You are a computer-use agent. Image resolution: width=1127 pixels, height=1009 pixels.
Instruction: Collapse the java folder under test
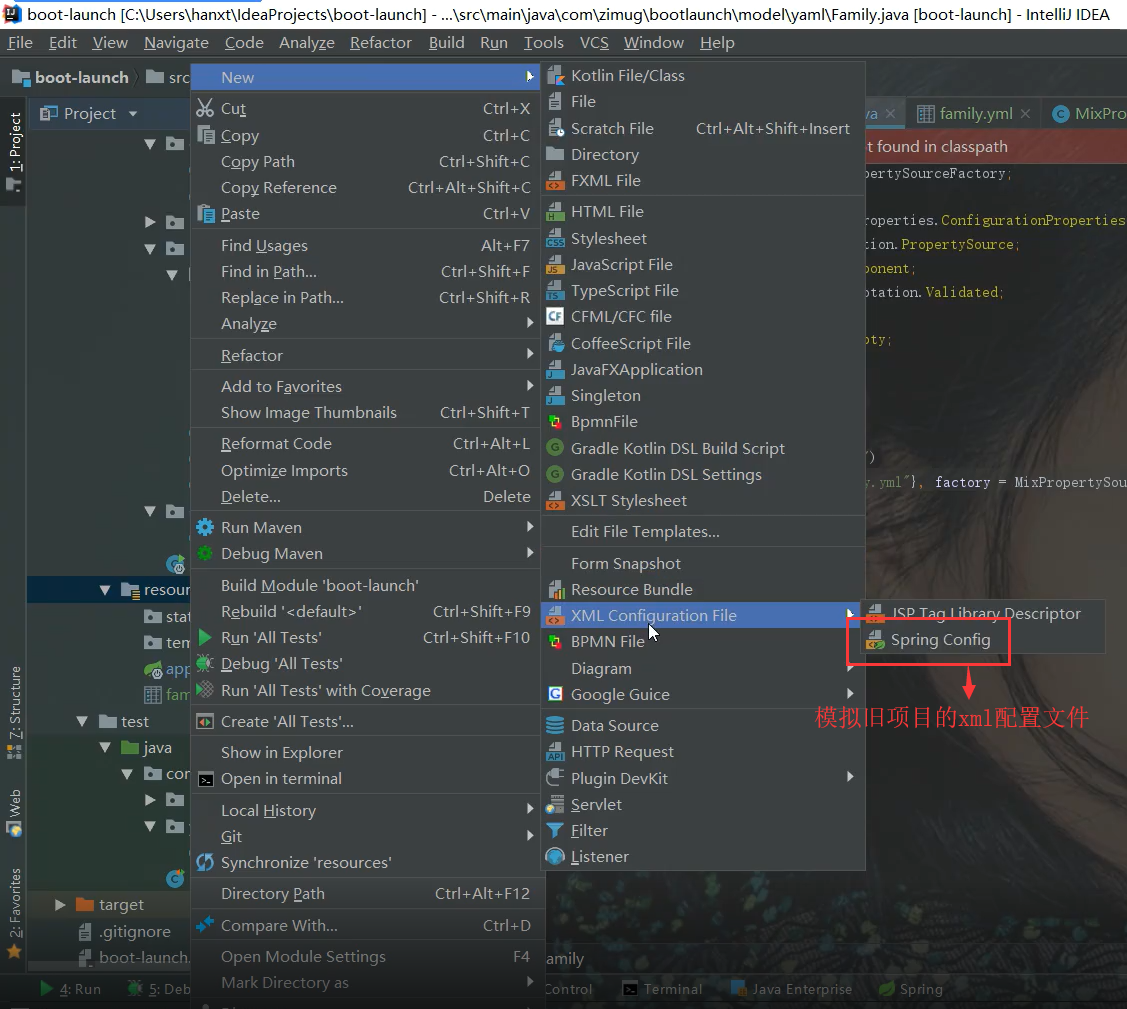click(x=105, y=747)
